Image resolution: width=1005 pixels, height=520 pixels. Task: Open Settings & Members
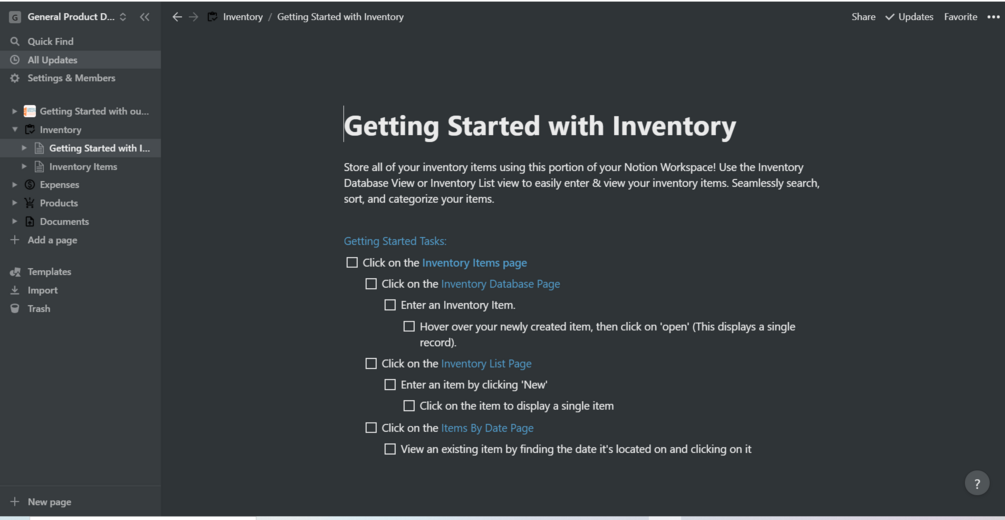[70, 78]
